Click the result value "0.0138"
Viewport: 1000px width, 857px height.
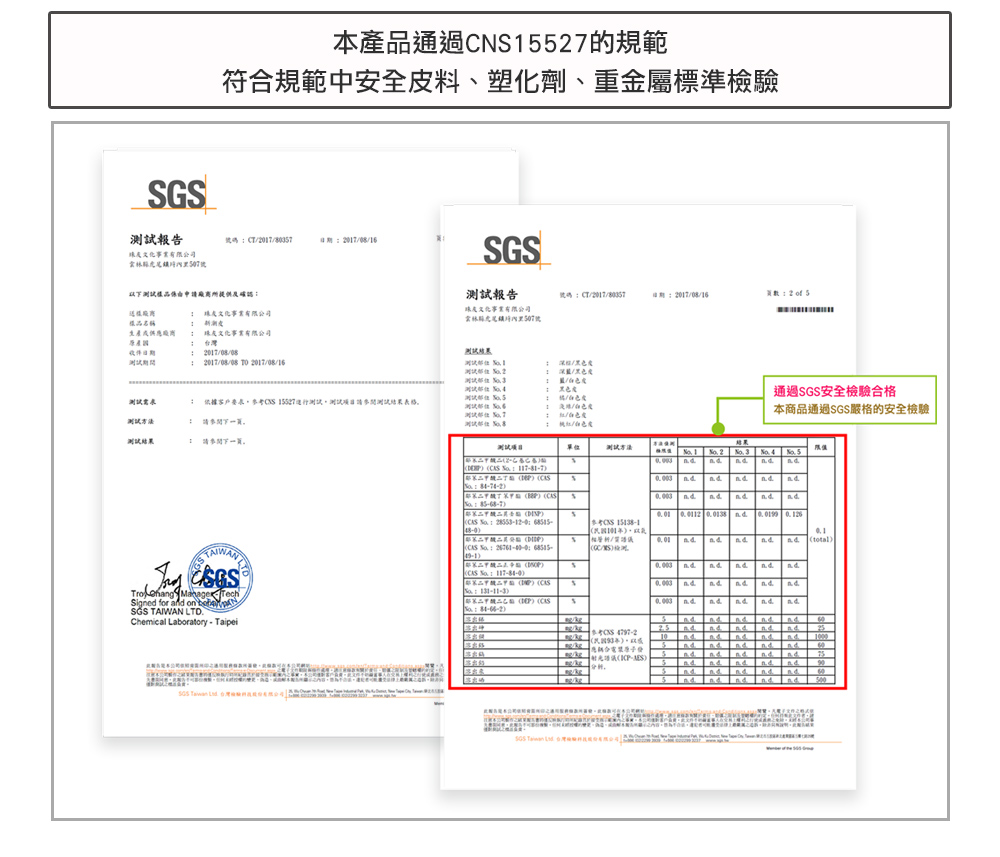[x=716, y=515]
